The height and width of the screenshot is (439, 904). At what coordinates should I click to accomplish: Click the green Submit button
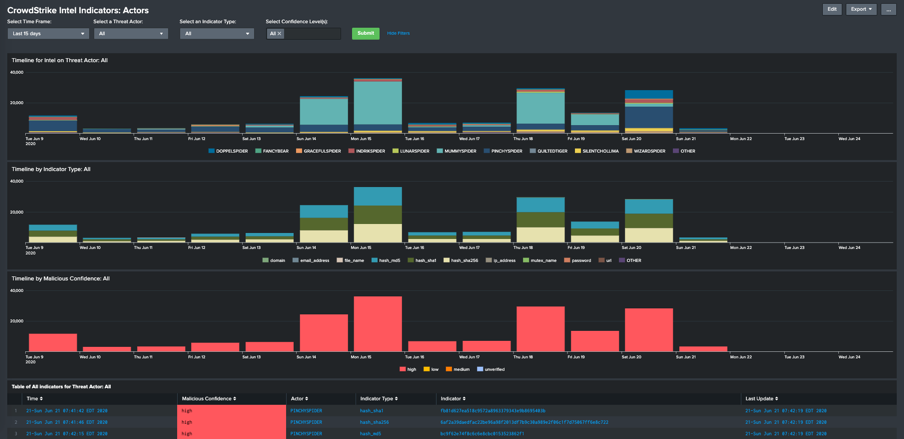coord(366,33)
